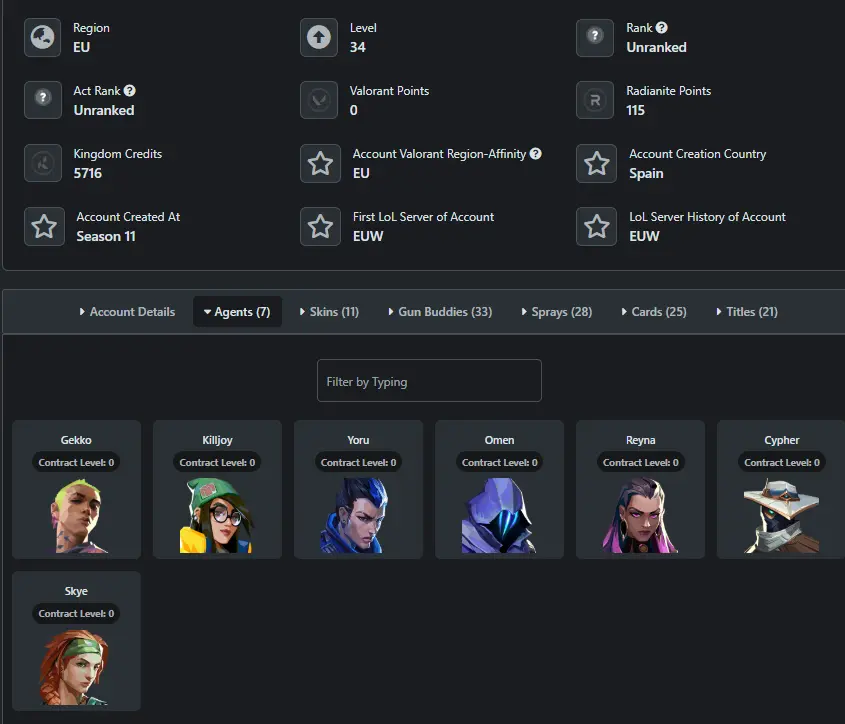Click the help icon beside Act Rank
This screenshot has width=845, height=724.
click(129, 91)
